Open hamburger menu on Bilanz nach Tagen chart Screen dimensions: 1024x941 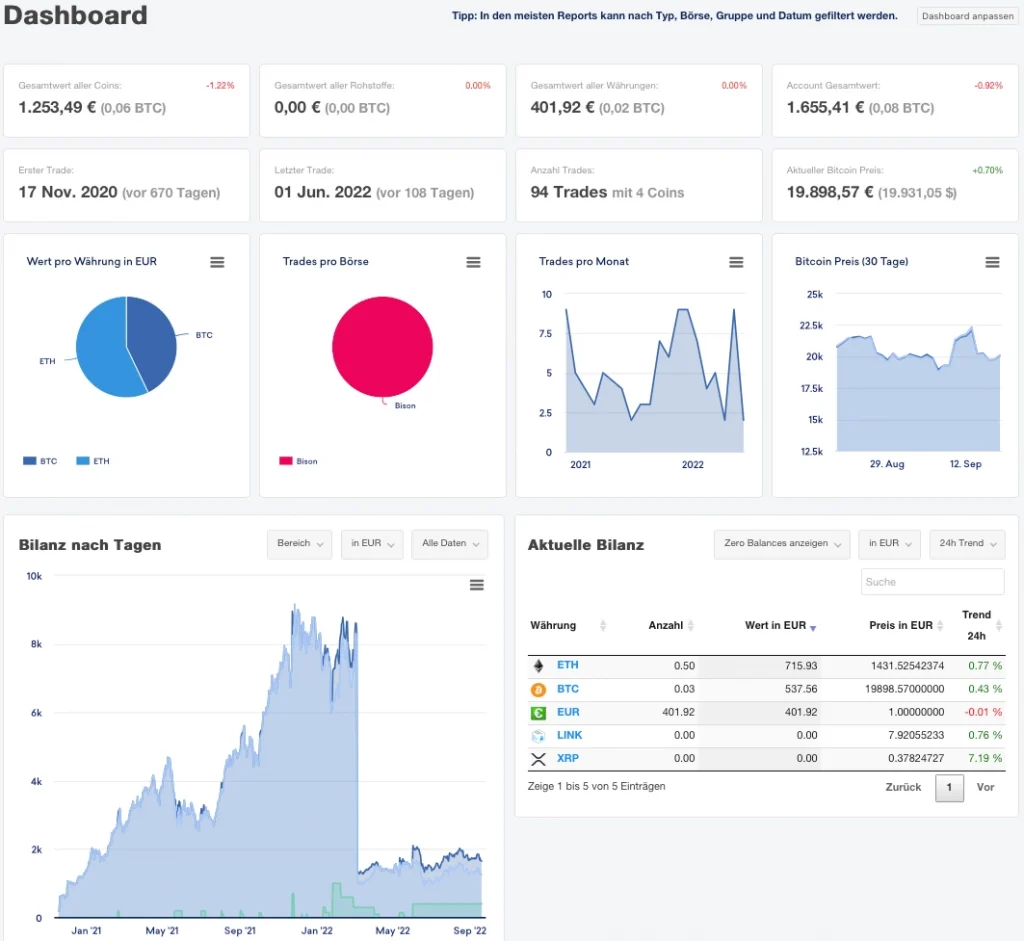[477, 585]
